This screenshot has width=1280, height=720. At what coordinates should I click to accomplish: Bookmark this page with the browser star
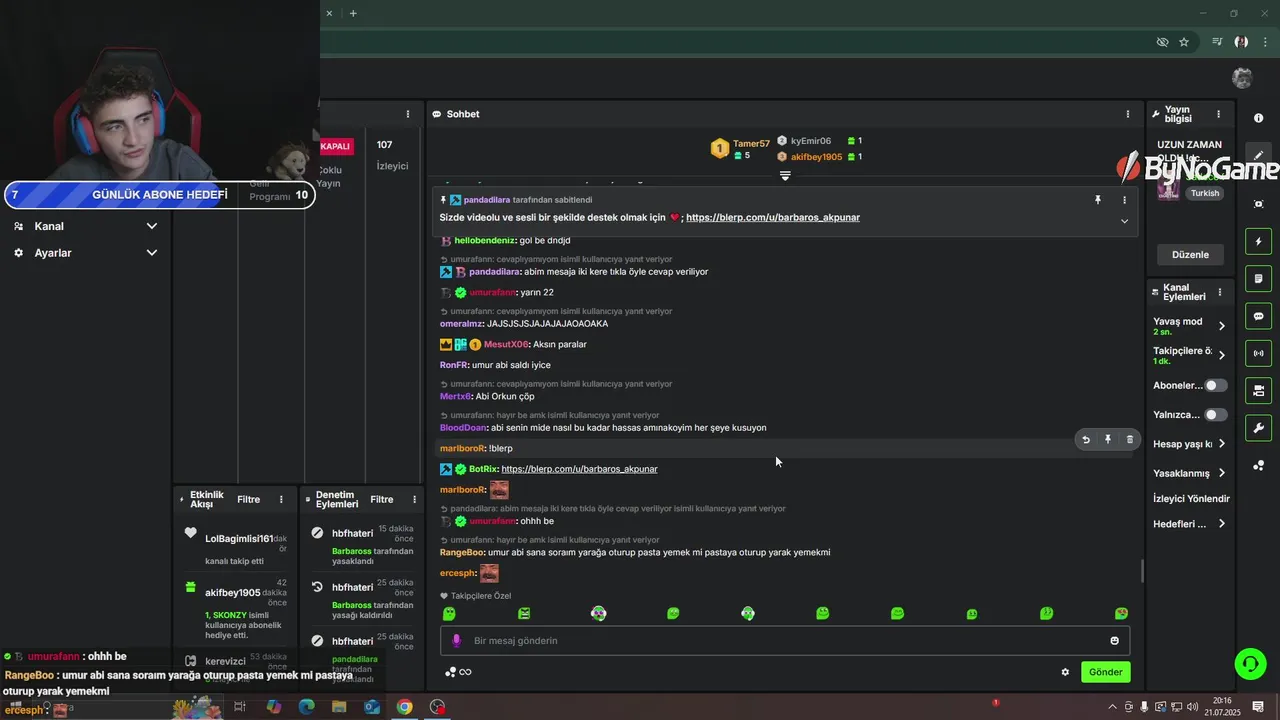click(1184, 42)
